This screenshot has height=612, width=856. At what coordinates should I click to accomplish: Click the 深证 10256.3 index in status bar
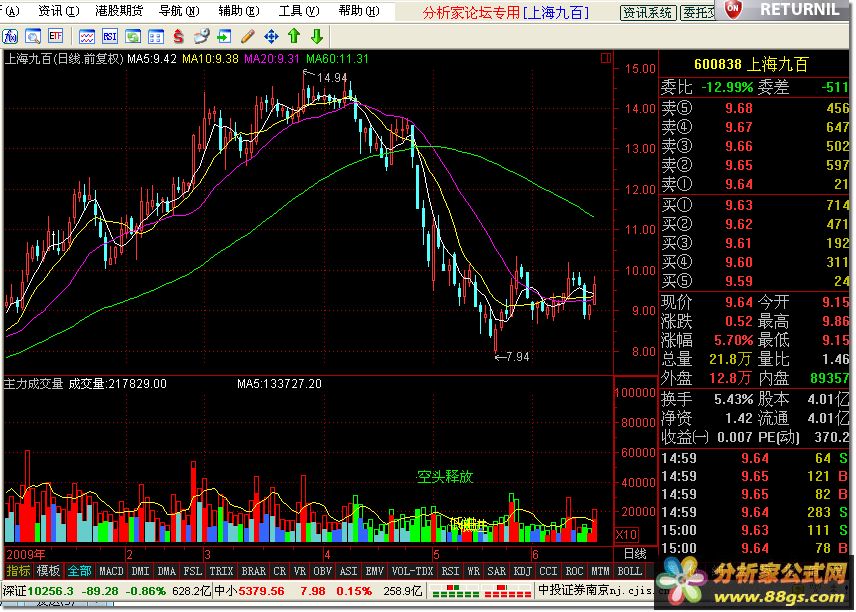[106, 591]
